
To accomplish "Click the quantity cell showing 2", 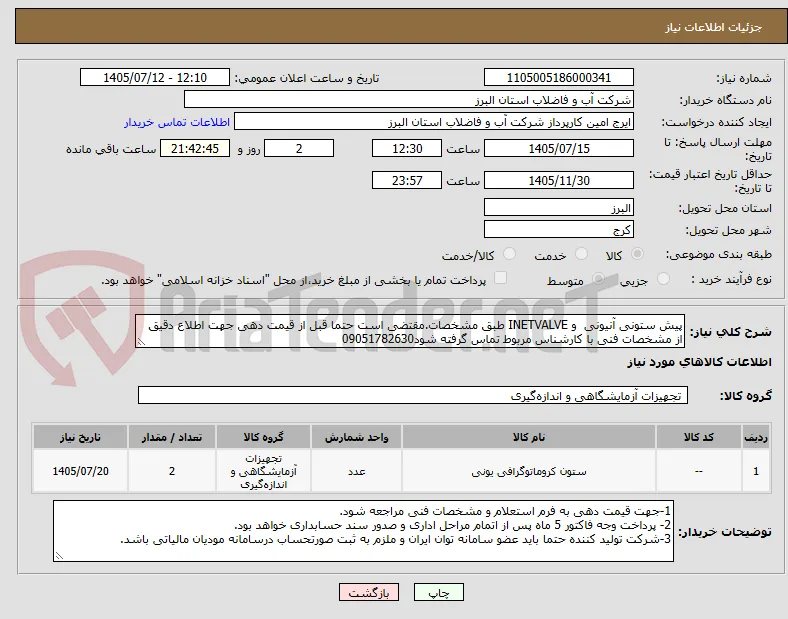I will tap(172, 471).
